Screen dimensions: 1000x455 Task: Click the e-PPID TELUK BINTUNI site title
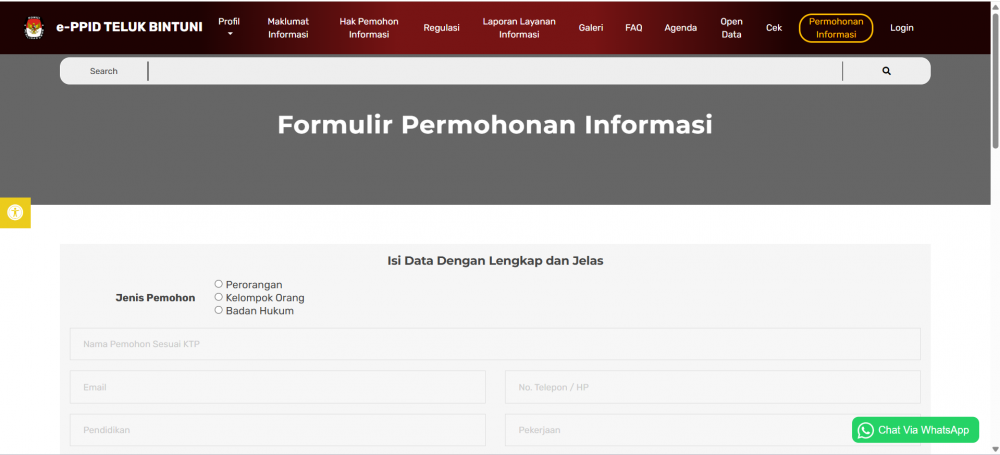point(129,27)
